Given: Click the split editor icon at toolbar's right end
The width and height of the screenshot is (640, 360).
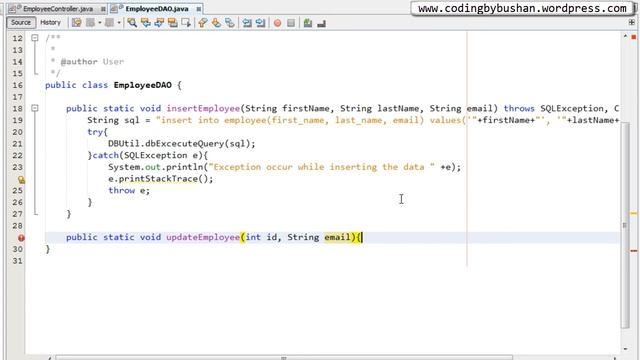Looking at the screenshot, I should (631, 22).
